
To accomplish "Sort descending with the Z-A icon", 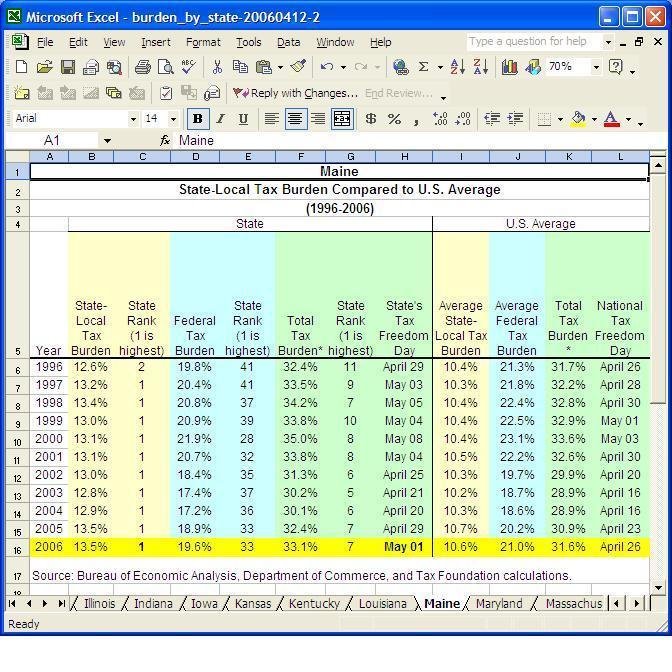I will [x=480, y=67].
